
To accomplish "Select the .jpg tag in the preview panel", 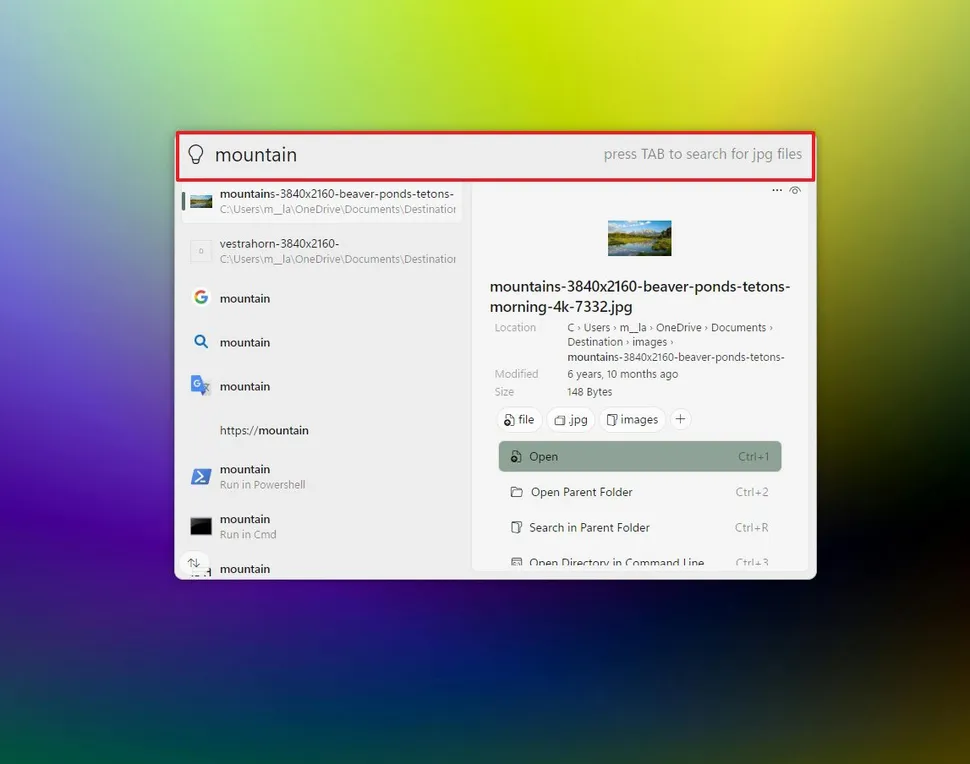I will [x=571, y=419].
